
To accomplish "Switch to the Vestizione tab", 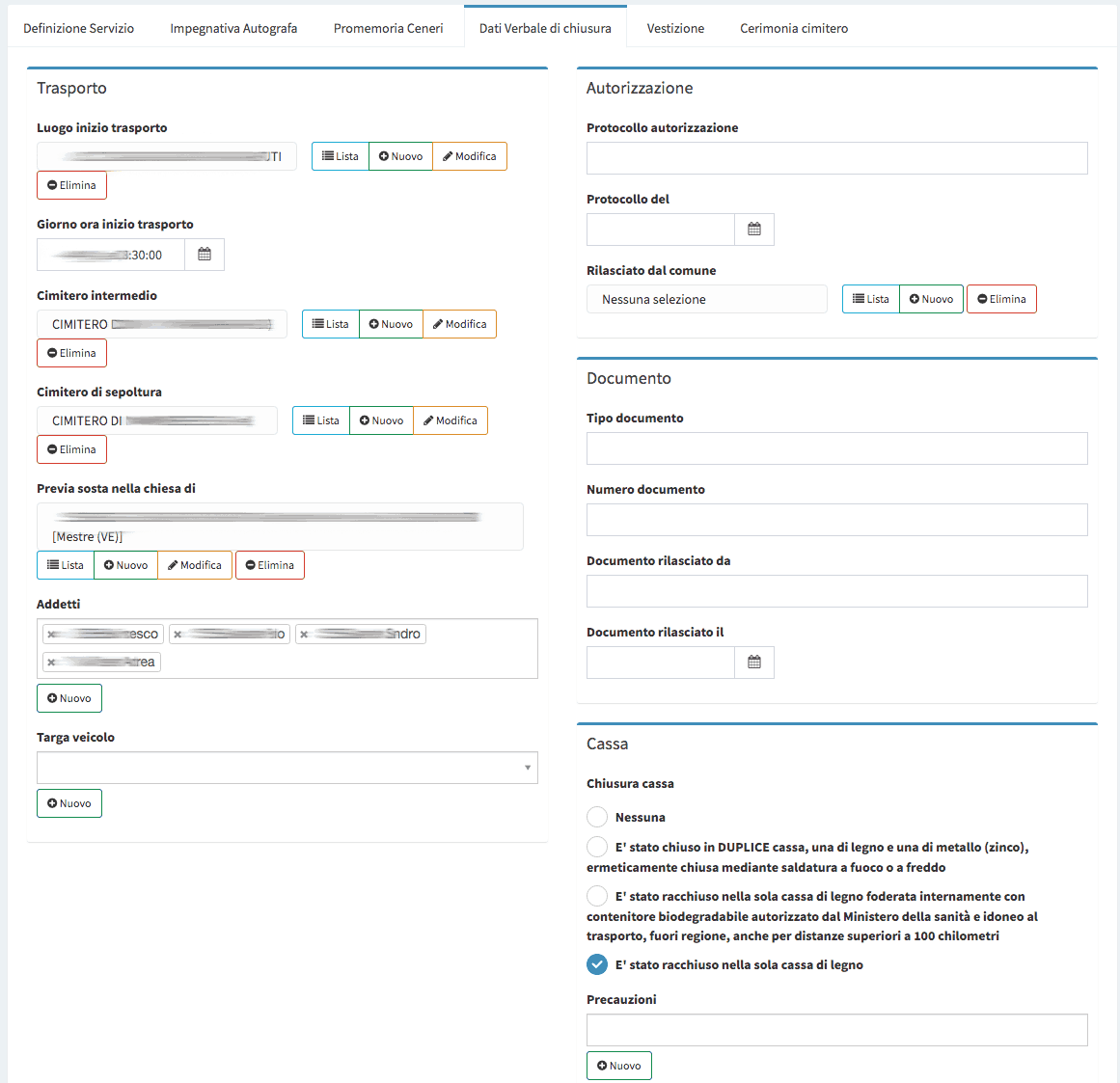I will [675, 28].
